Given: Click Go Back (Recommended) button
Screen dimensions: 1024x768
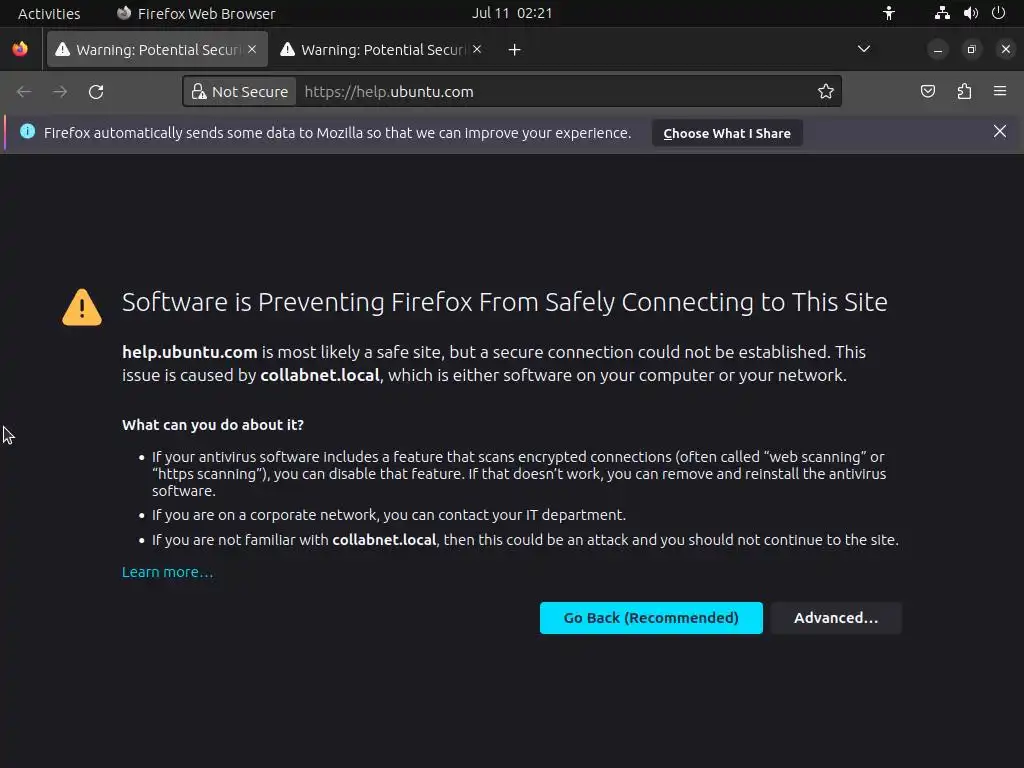Looking at the screenshot, I should [x=651, y=618].
